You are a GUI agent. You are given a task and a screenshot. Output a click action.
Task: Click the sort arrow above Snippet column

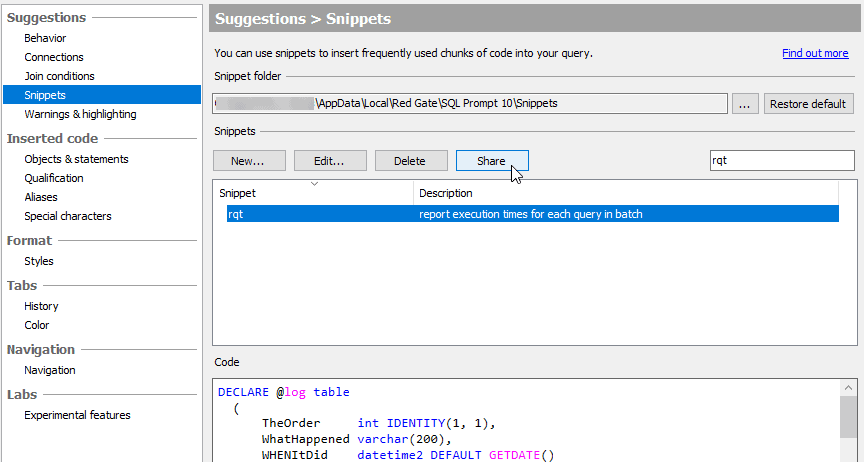point(314,184)
